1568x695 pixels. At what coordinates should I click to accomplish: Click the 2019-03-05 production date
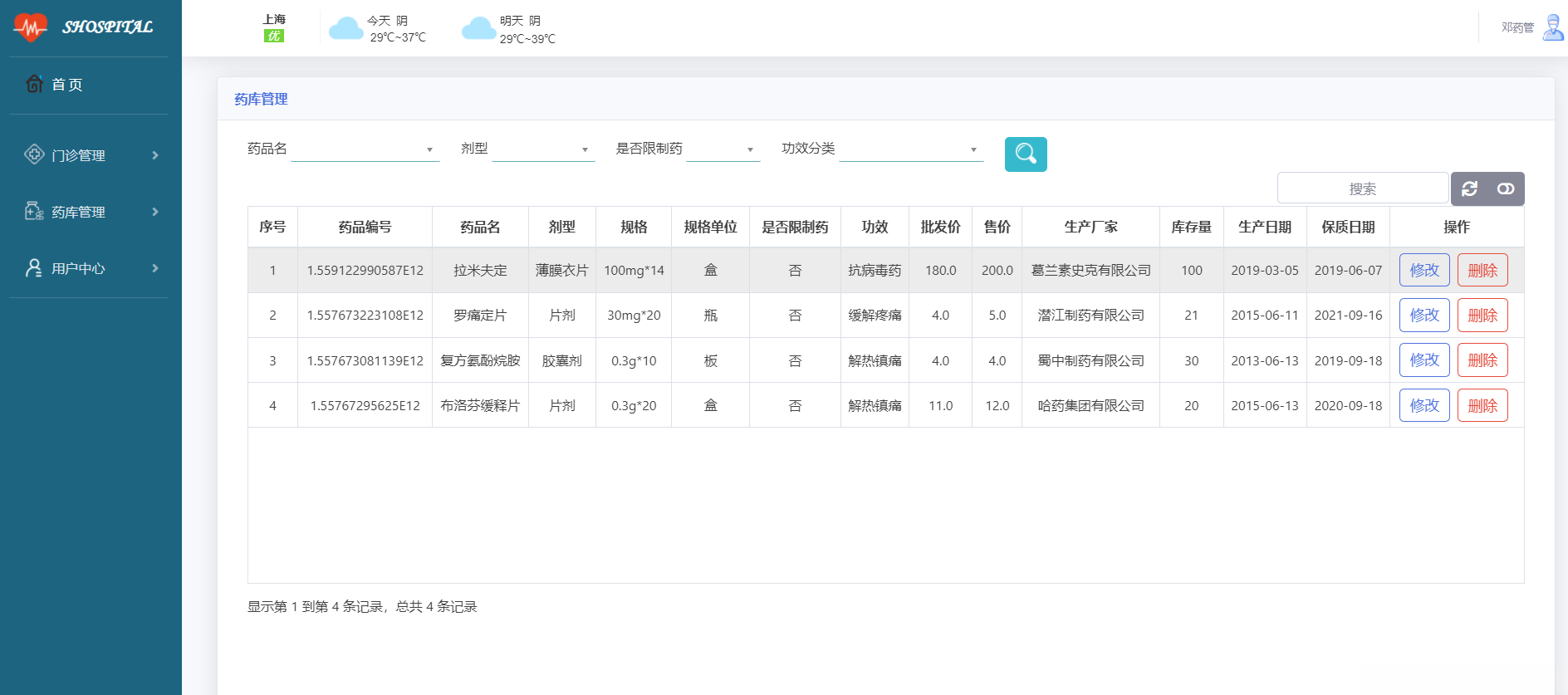[x=1264, y=270]
